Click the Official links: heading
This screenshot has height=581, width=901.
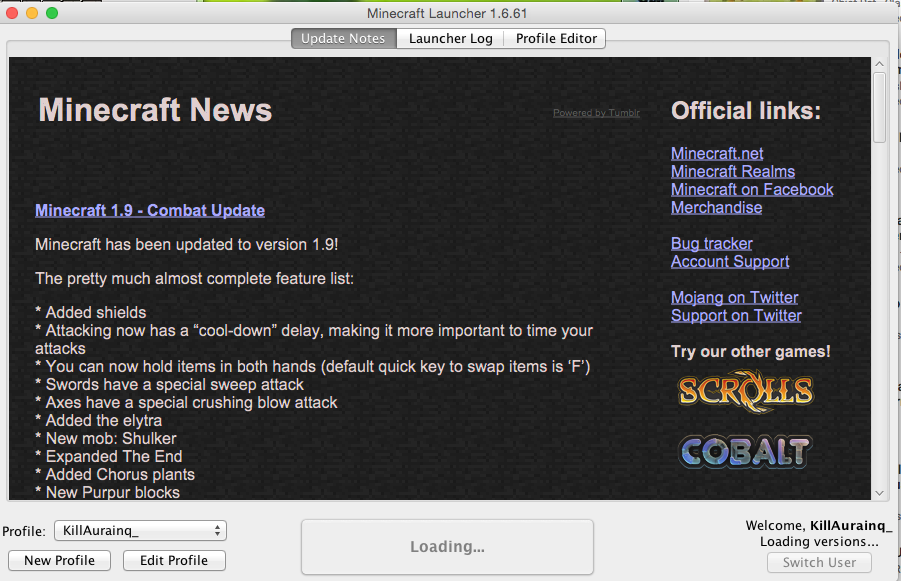tap(746, 110)
